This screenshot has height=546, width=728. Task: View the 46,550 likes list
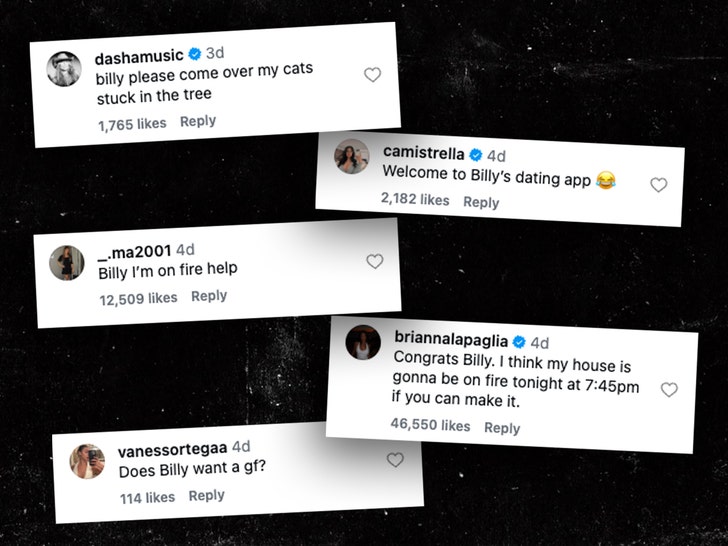pos(430,425)
